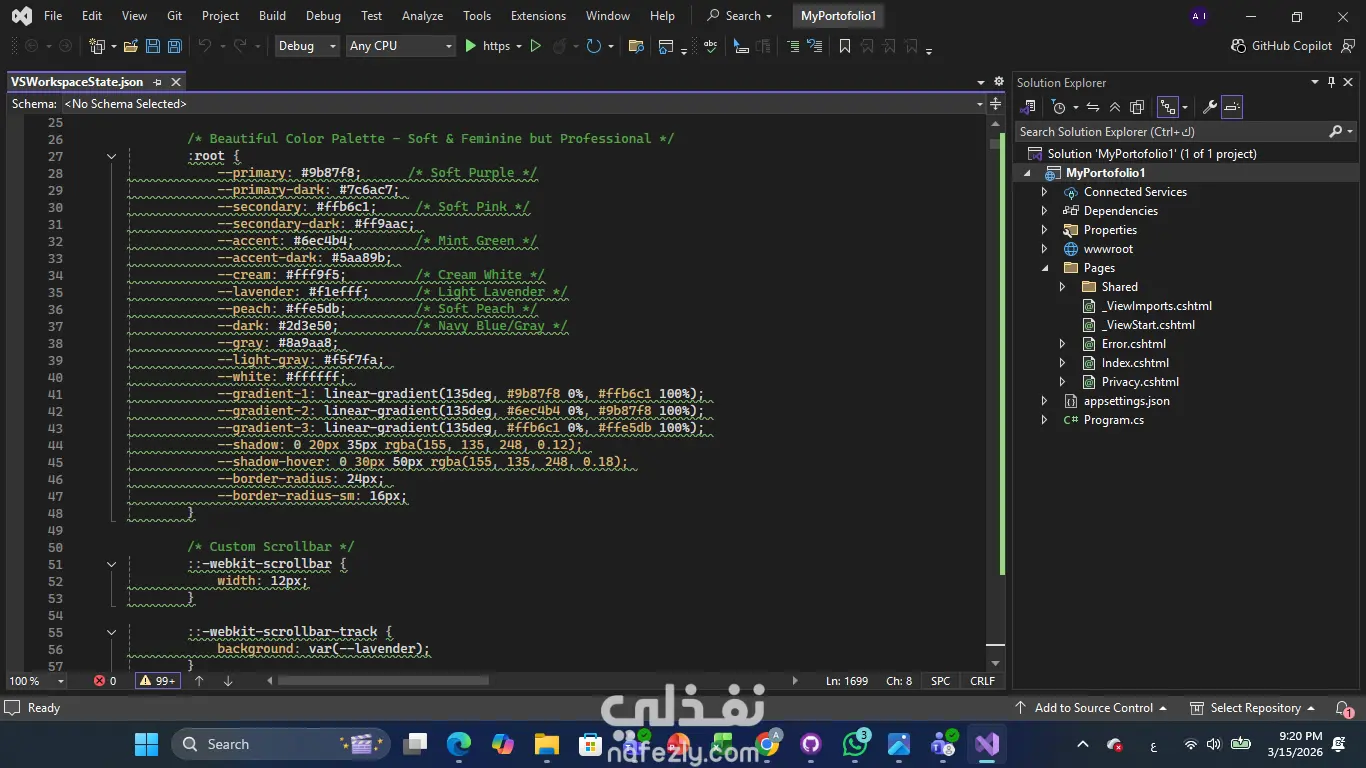The image size is (1366, 768).
Task: Collapse the Pages folder
Action: click(x=1044, y=268)
